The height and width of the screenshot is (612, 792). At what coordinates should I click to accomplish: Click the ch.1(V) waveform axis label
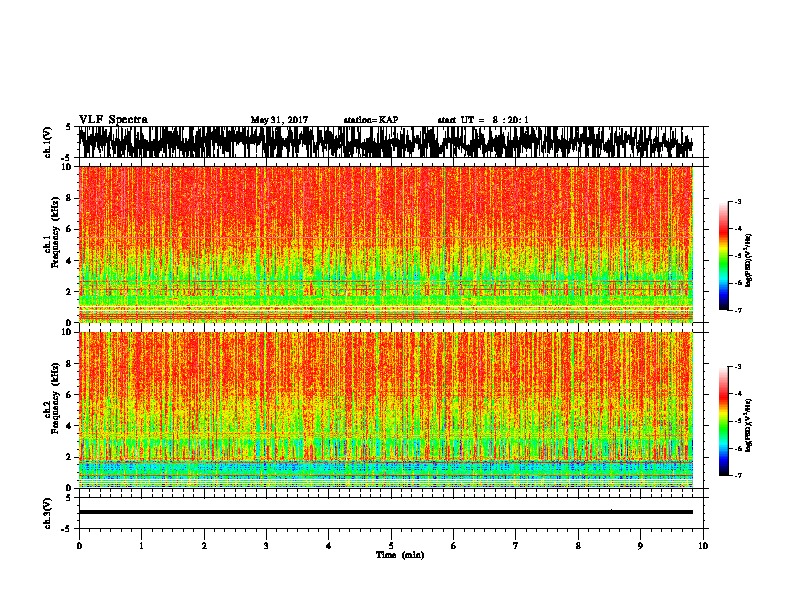pyautogui.click(x=48, y=142)
